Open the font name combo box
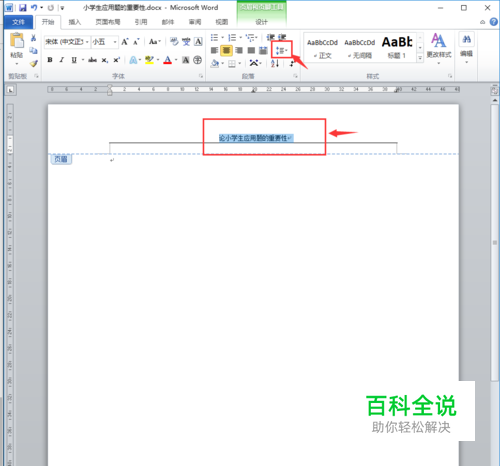Viewport: 500px width, 466px height. (x=67, y=42)
